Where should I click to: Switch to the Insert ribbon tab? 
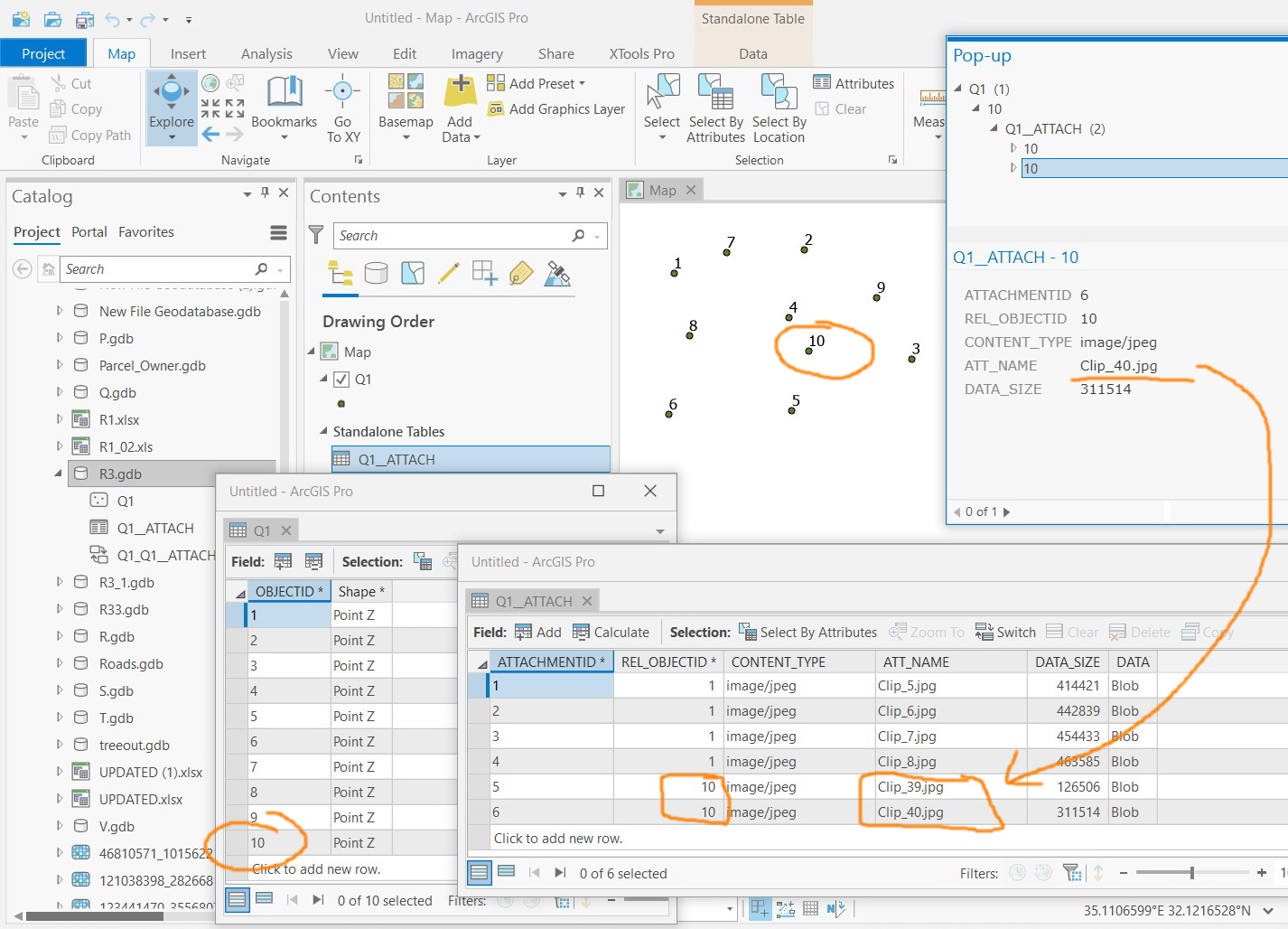pos(188,54)
